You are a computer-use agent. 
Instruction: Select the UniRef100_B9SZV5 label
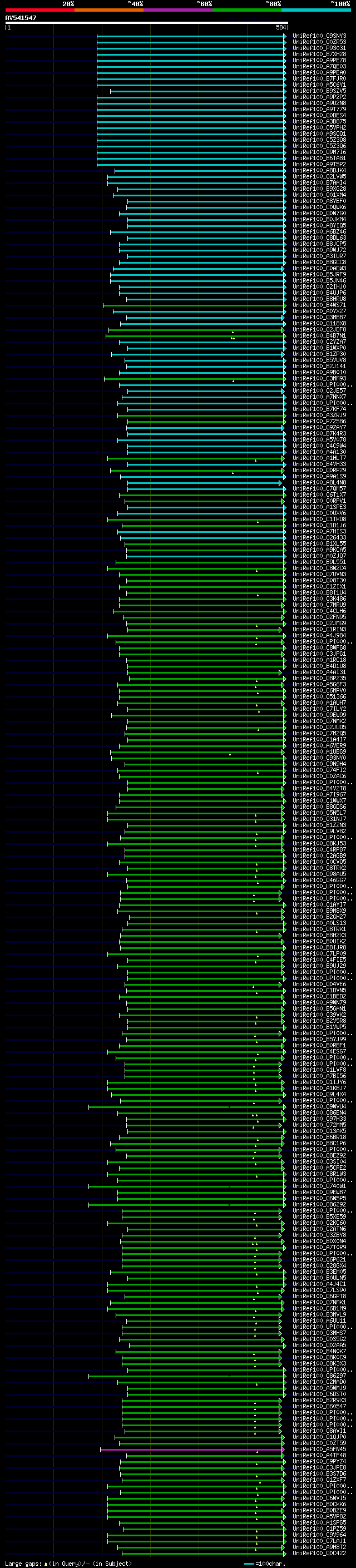(319, 91)
